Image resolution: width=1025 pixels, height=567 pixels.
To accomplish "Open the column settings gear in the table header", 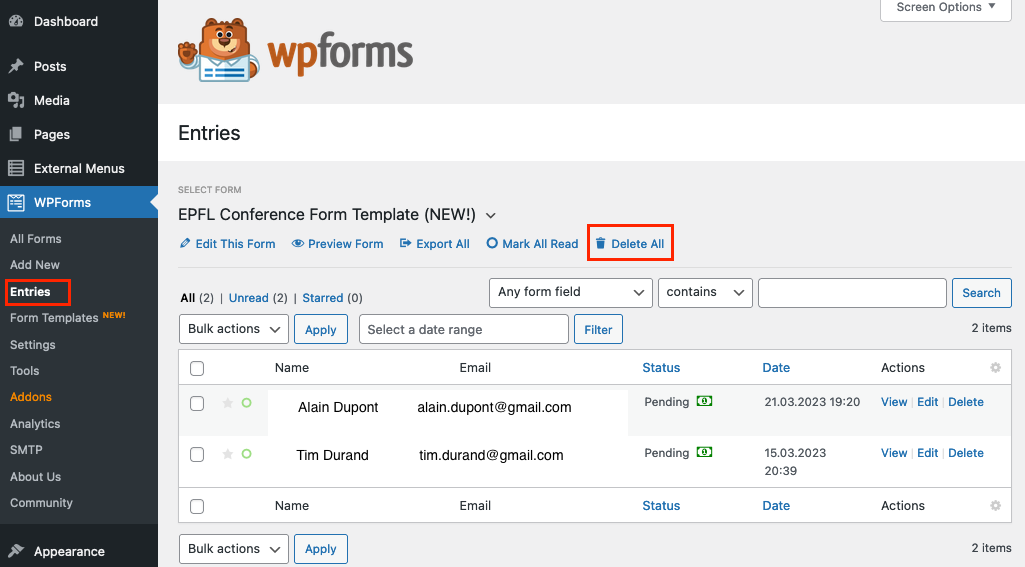I will (995, 368).
